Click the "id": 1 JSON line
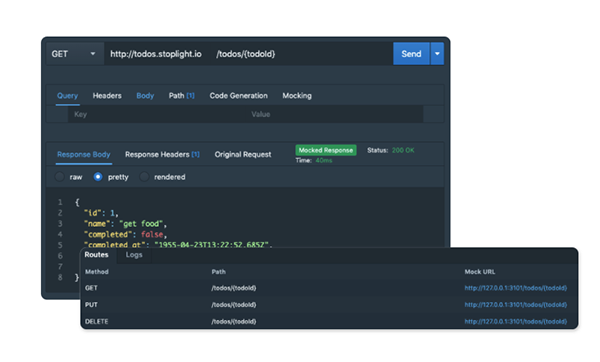This screenshot has height=362, width=600. coord(101,213)
